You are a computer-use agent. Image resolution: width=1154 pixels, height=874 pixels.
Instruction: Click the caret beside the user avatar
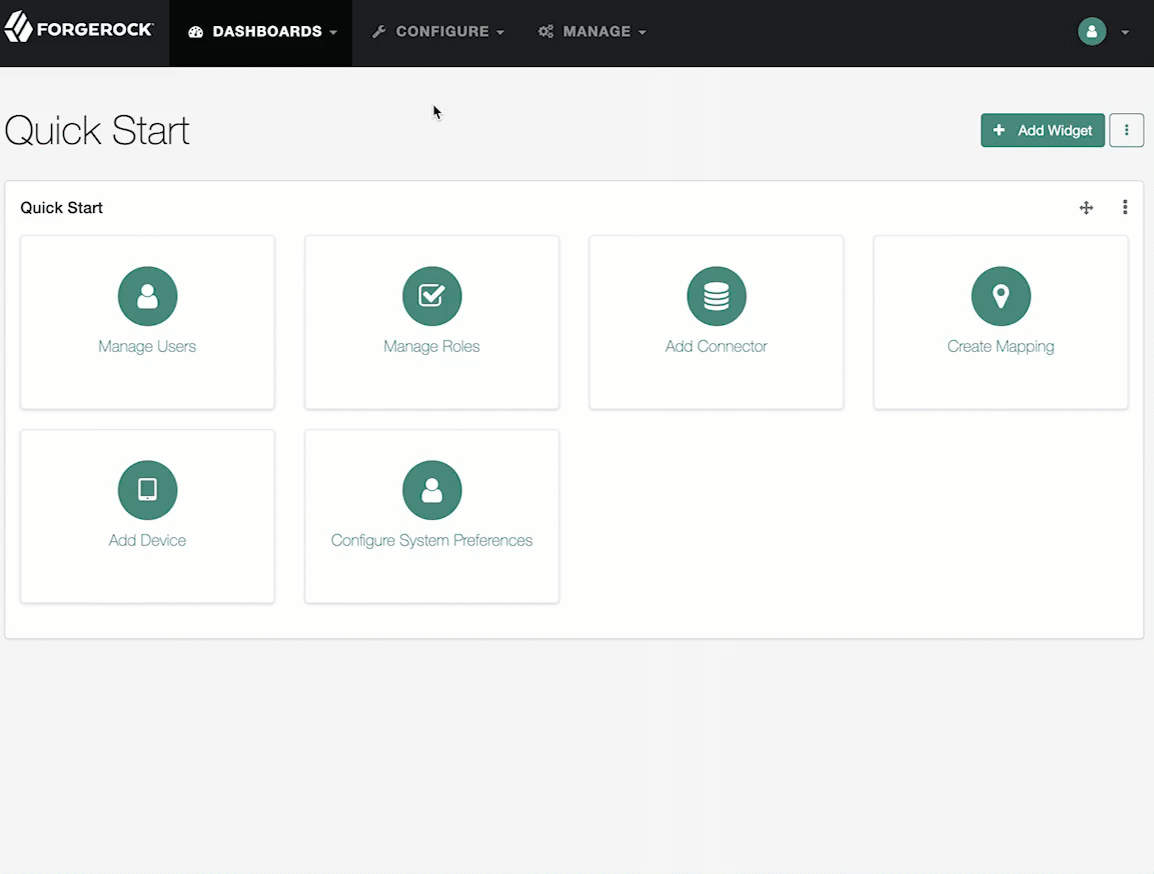1125,33
